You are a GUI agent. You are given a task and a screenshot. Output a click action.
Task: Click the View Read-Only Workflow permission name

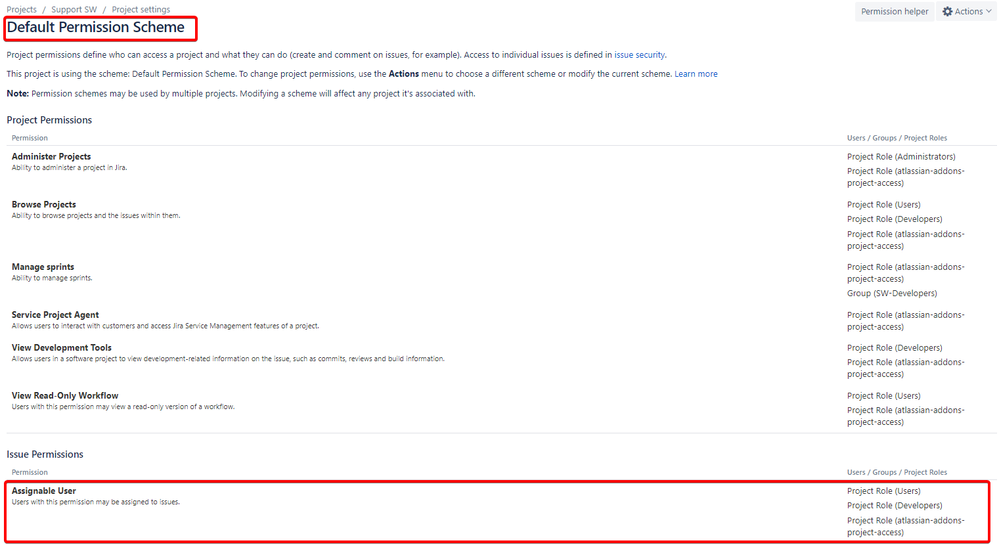click(64, 395)
